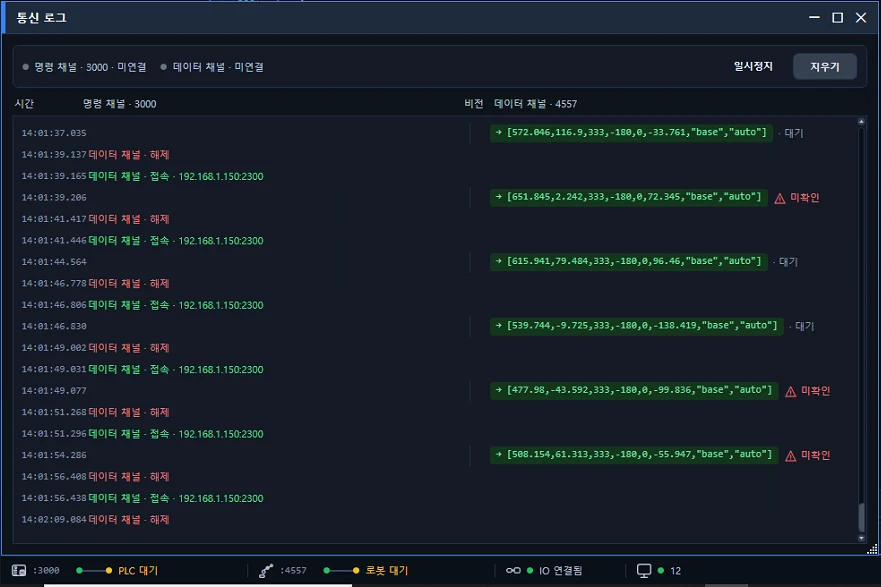Click log entry 14:01:39.137 데이터 채널 해제
Image resolution: width=881 pixels, height=587 pixels.
point(96,154)
